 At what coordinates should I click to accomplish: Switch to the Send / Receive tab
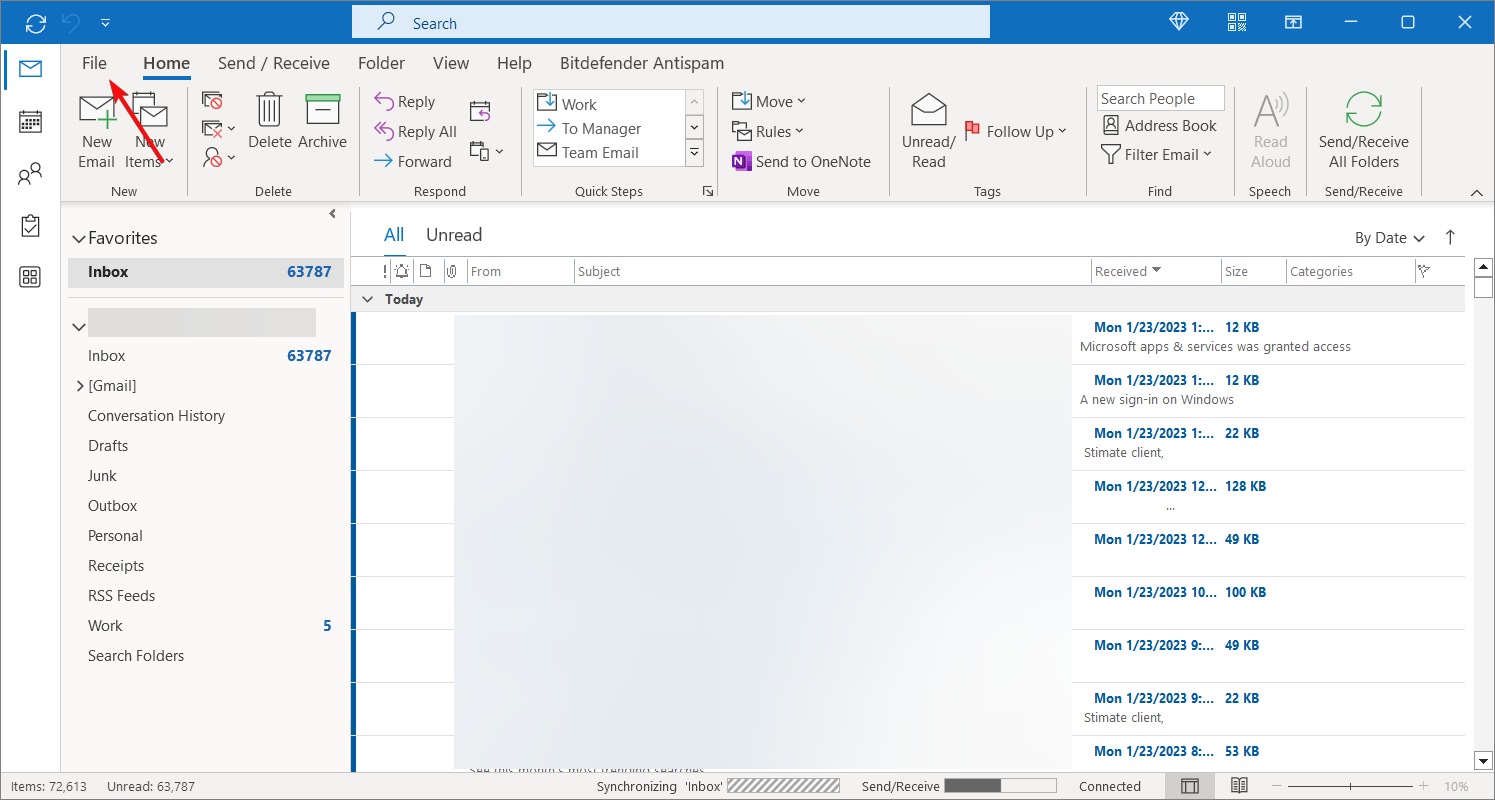274,63
